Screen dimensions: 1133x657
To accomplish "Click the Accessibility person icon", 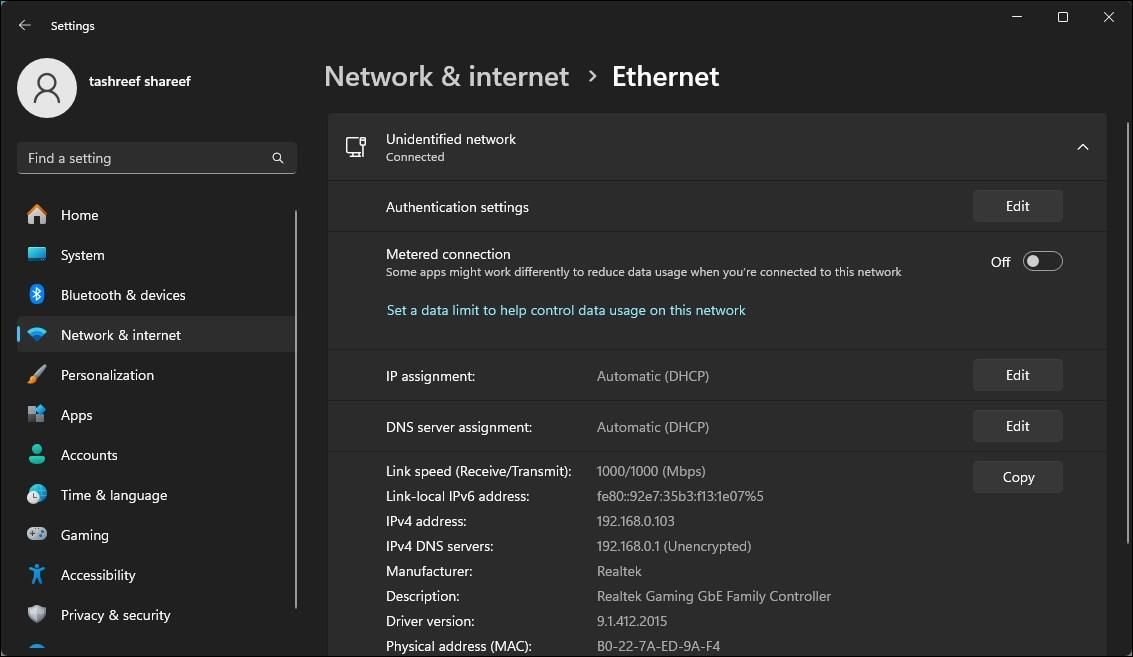I will (x=37, y=575).
